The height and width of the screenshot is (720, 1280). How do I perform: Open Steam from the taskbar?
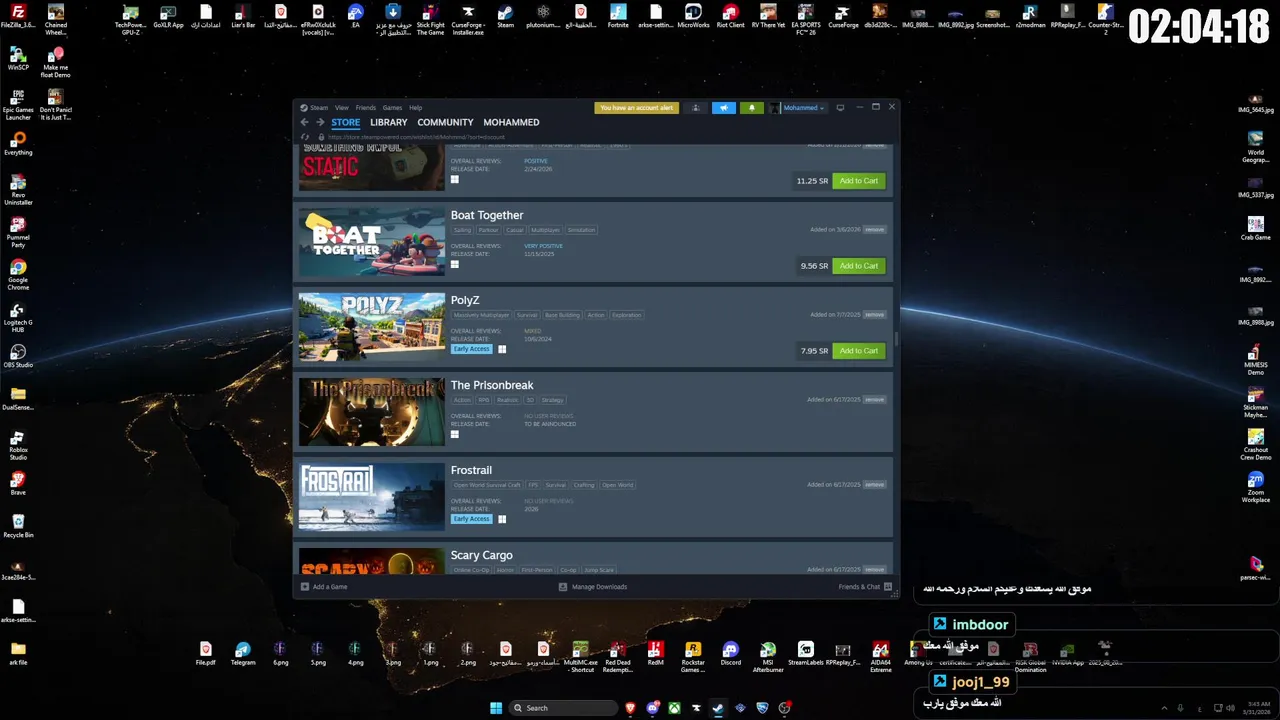[x=718, y=708]
